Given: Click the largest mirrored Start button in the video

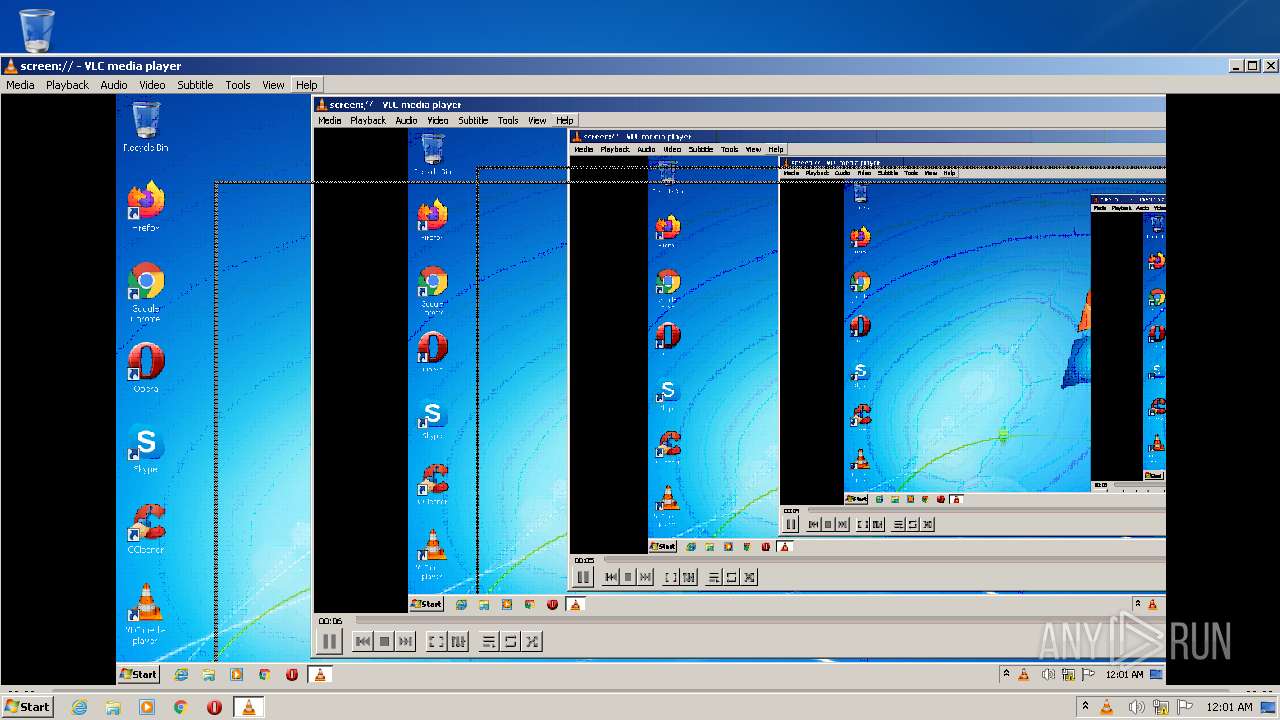Looking at the screenshot, I should [138, 674].
